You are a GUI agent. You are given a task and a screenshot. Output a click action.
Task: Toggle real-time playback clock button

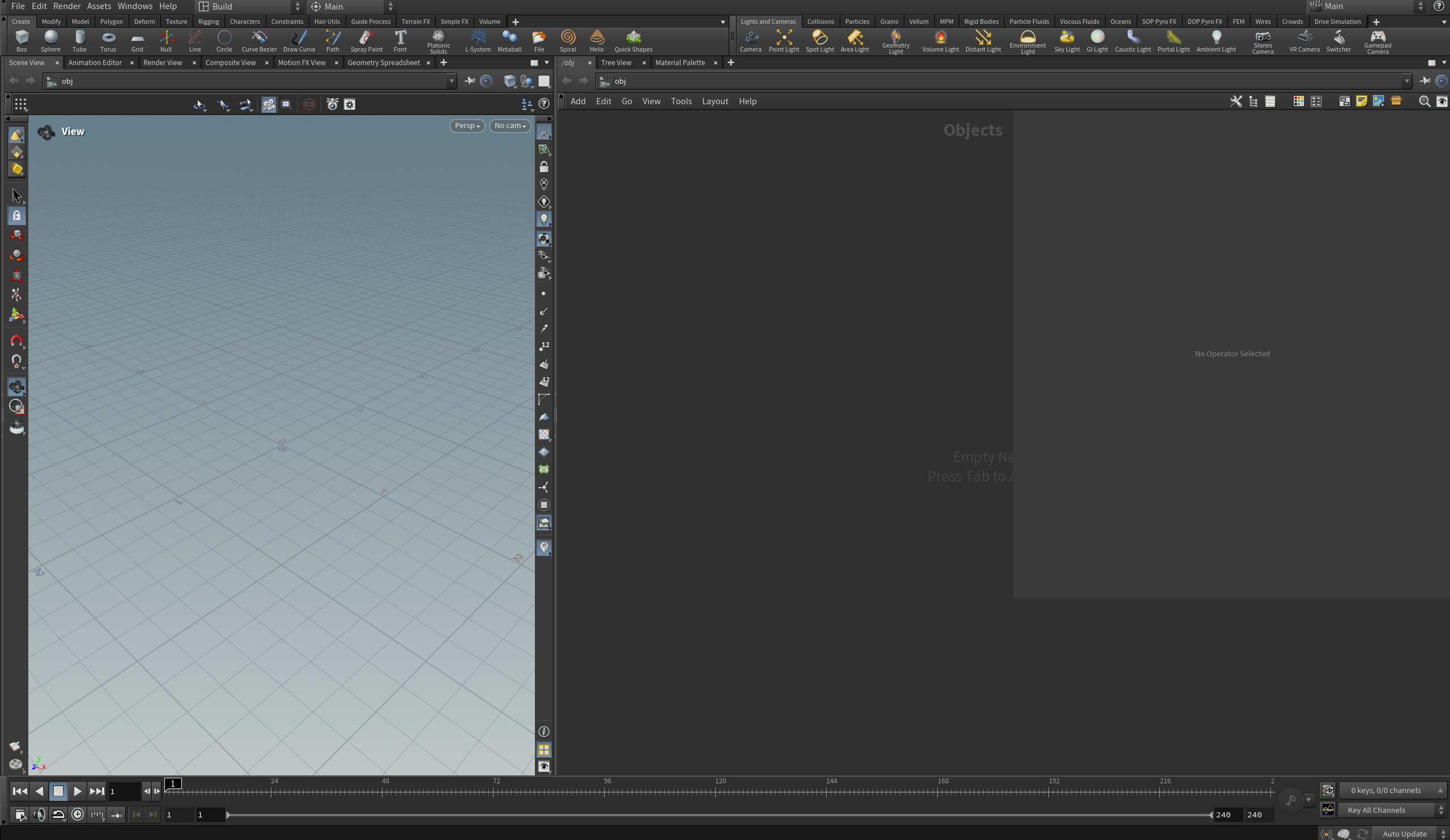pos(78,815)
